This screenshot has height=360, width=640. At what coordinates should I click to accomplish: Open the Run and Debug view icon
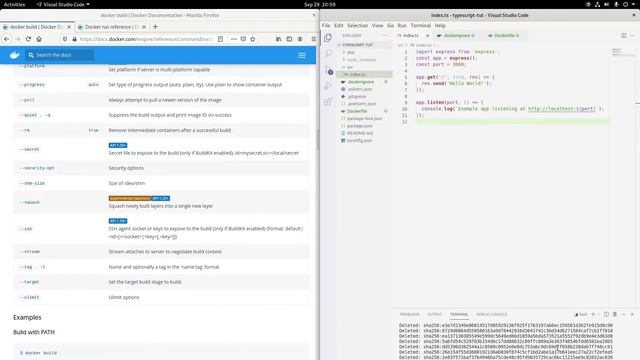328,86
